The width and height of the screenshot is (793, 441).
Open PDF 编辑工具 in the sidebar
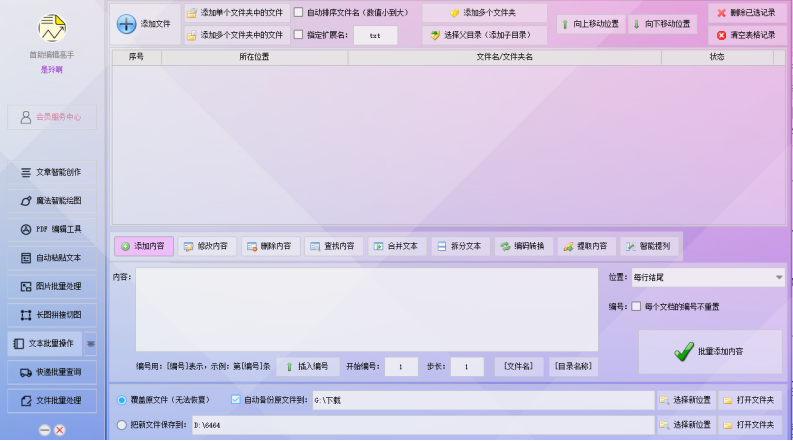(52, 229)
